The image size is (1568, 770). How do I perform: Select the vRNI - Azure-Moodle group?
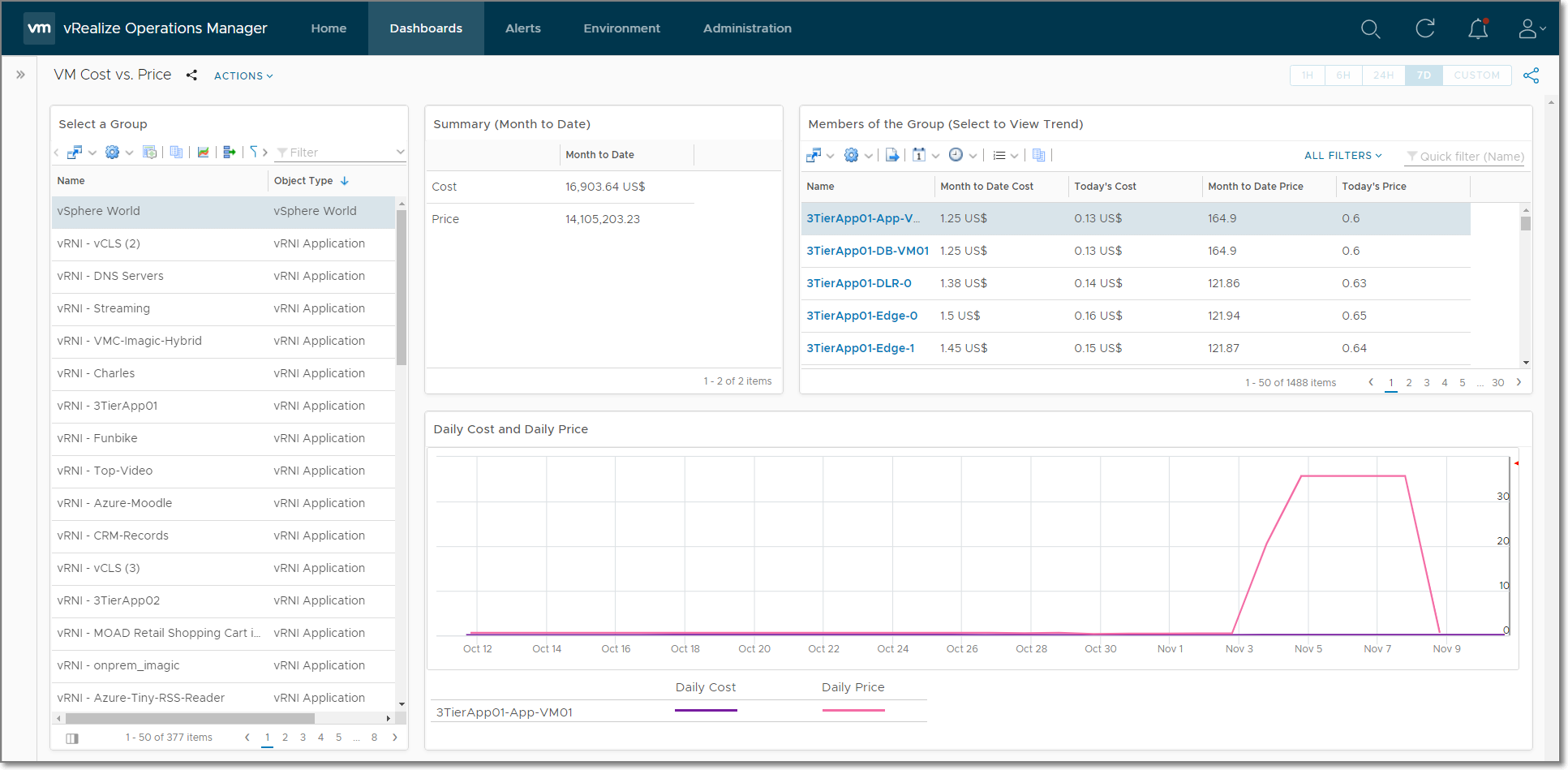click(x=223, y=503)
